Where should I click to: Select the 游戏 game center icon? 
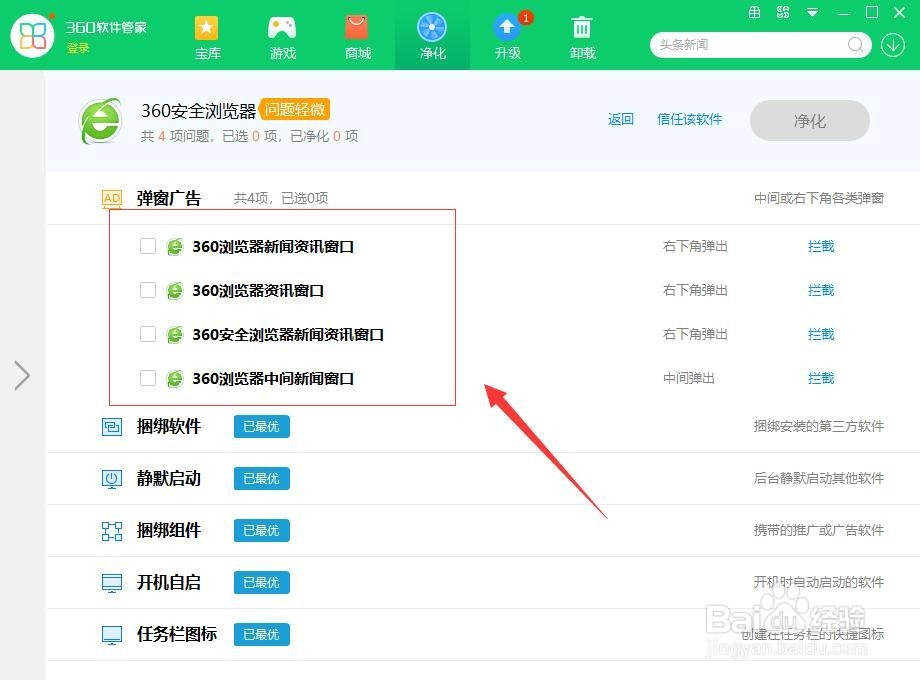point(282,29)
